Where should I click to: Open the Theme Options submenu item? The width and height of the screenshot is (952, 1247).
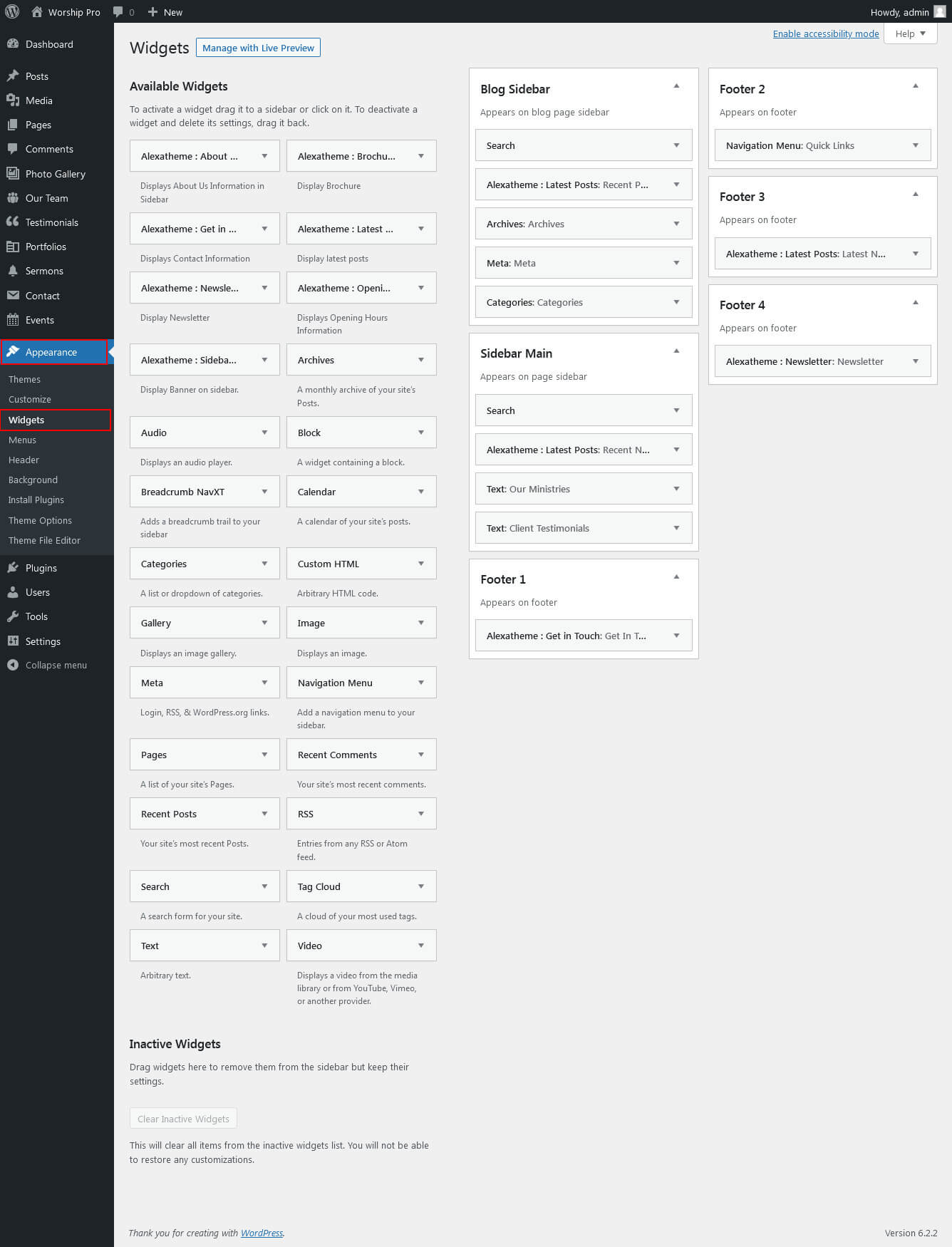pos(40,520)
